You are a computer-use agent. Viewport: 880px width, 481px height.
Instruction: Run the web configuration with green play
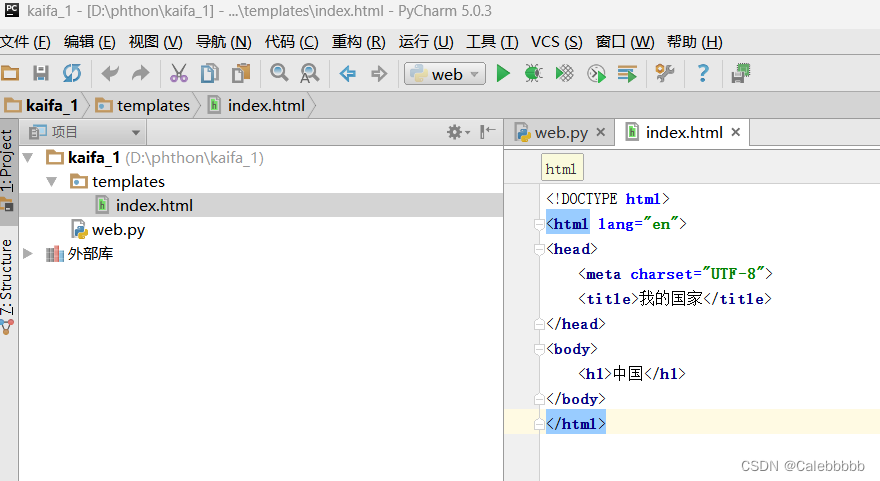click(503, 74)
